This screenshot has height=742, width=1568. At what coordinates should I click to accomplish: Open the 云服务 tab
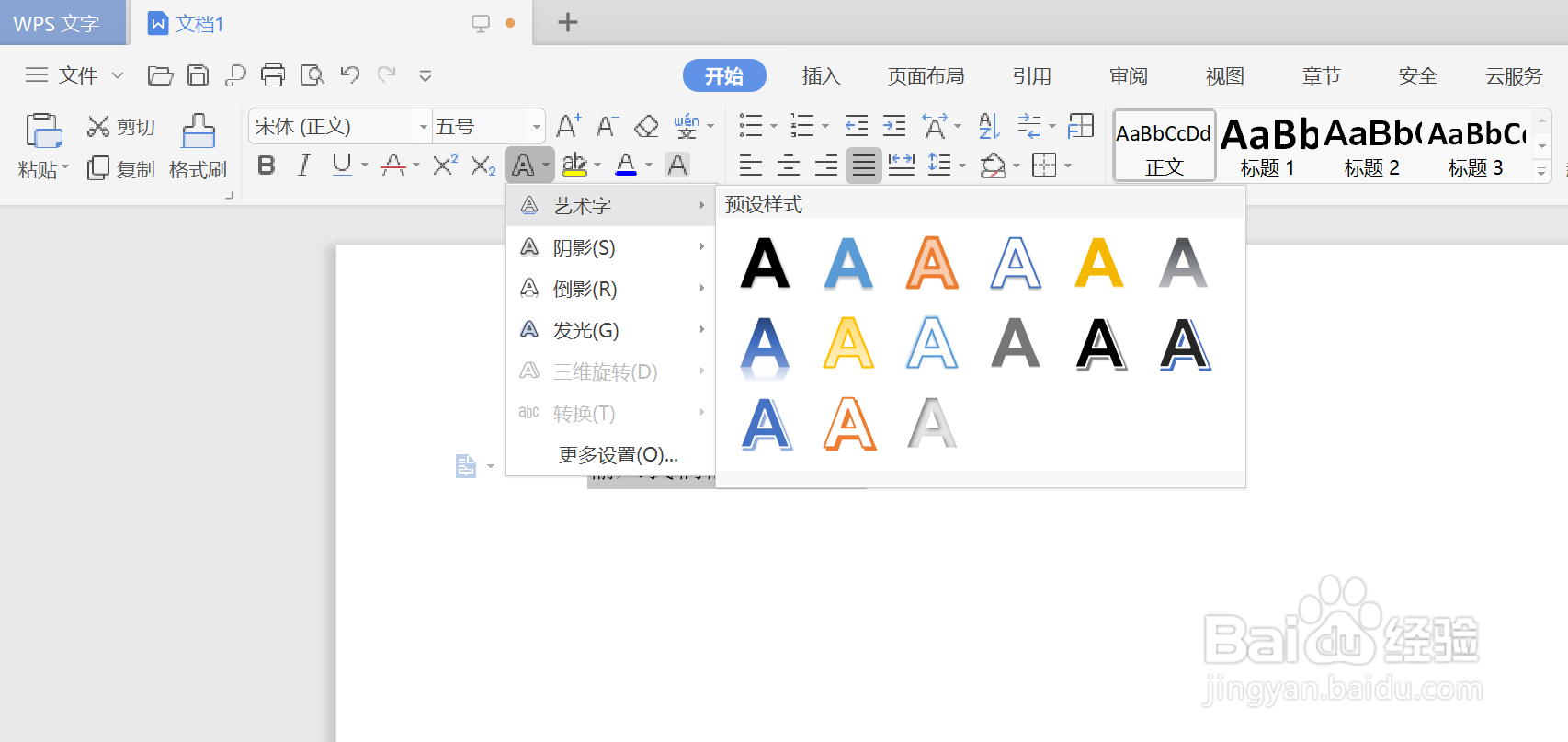(x=1514, y=76)
